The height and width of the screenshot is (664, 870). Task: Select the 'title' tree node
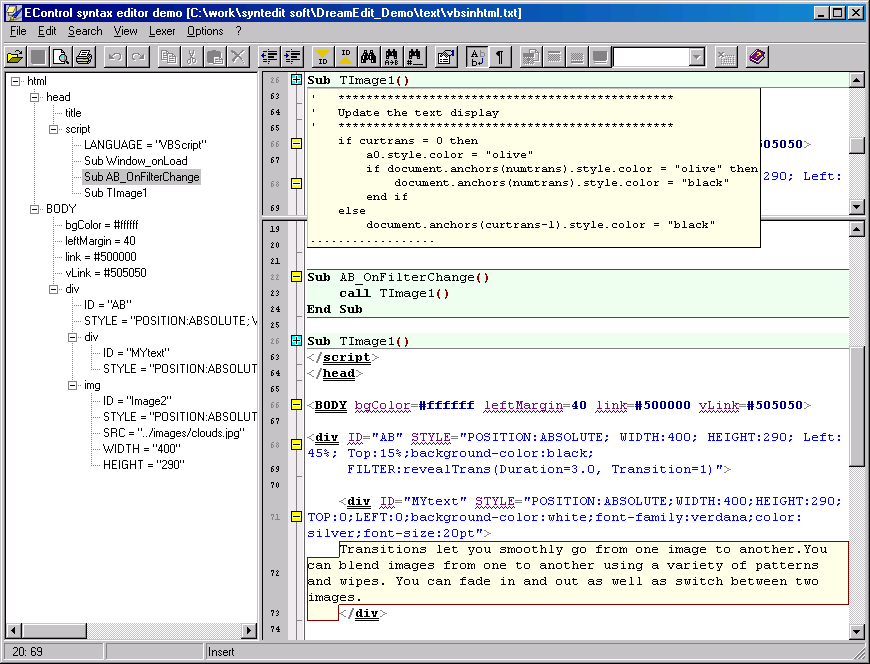[73, 113]
